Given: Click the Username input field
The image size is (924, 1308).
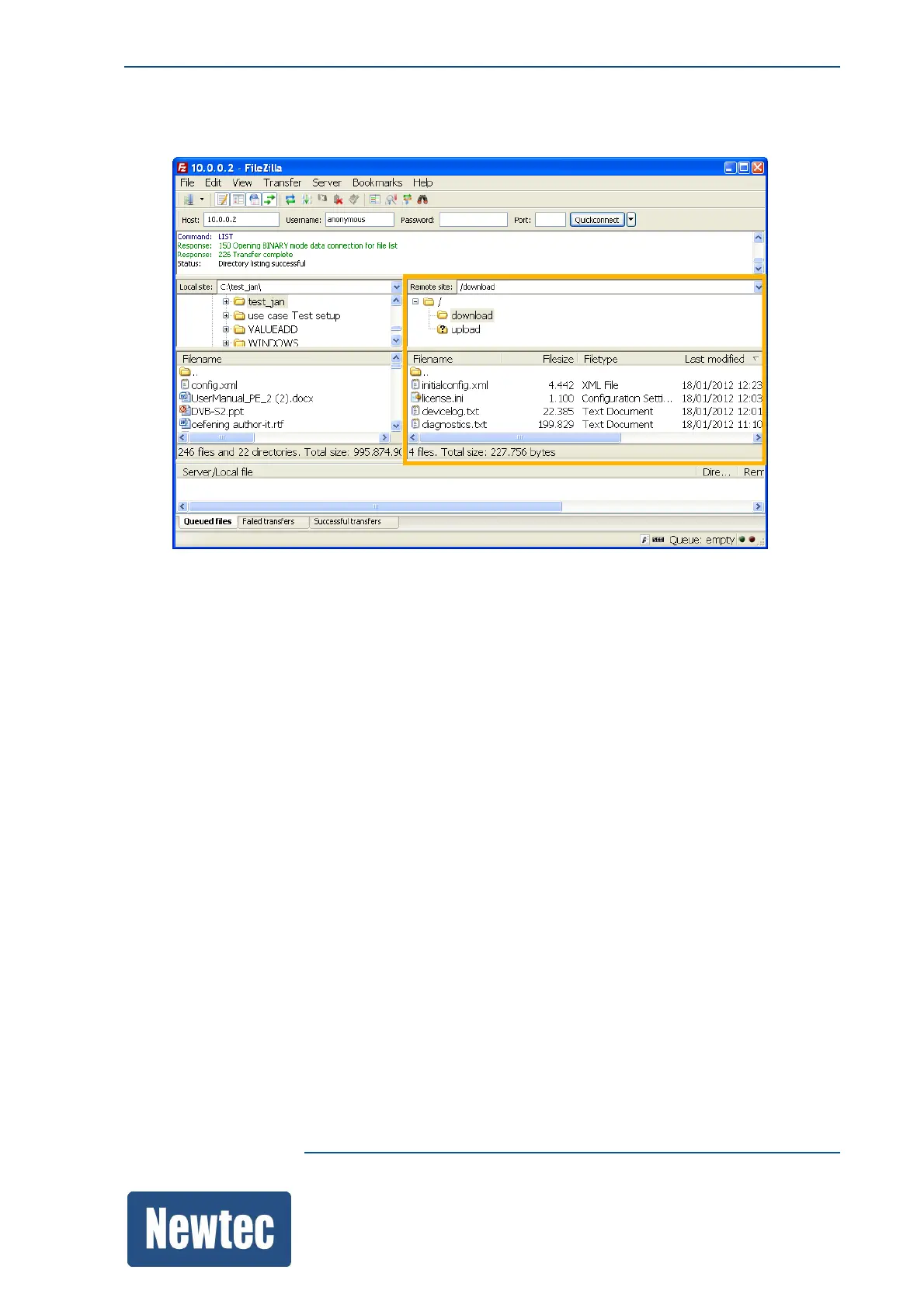Looking at the screenshot, I should coord(360,220).
